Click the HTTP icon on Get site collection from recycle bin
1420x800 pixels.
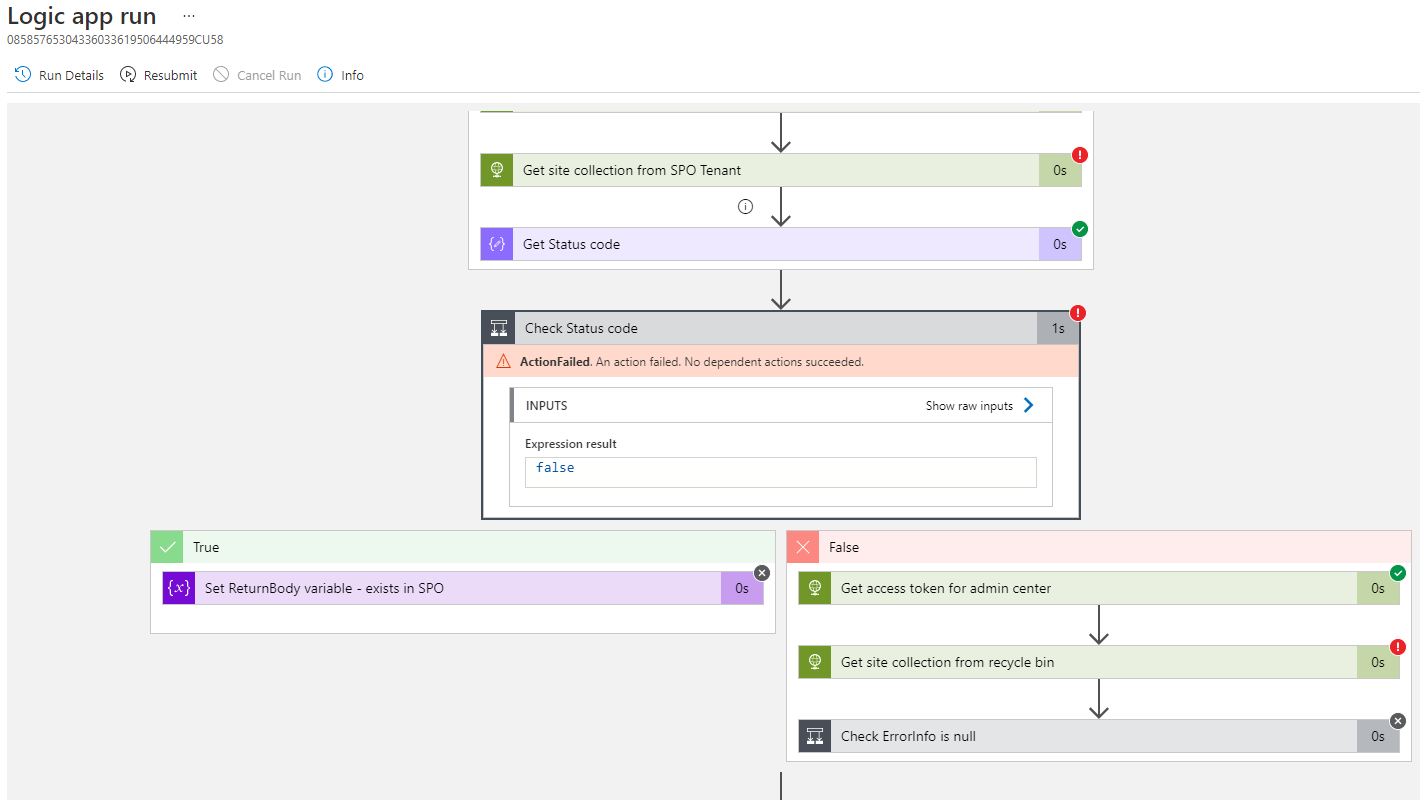pyautogui.click(x=815, y=661)
